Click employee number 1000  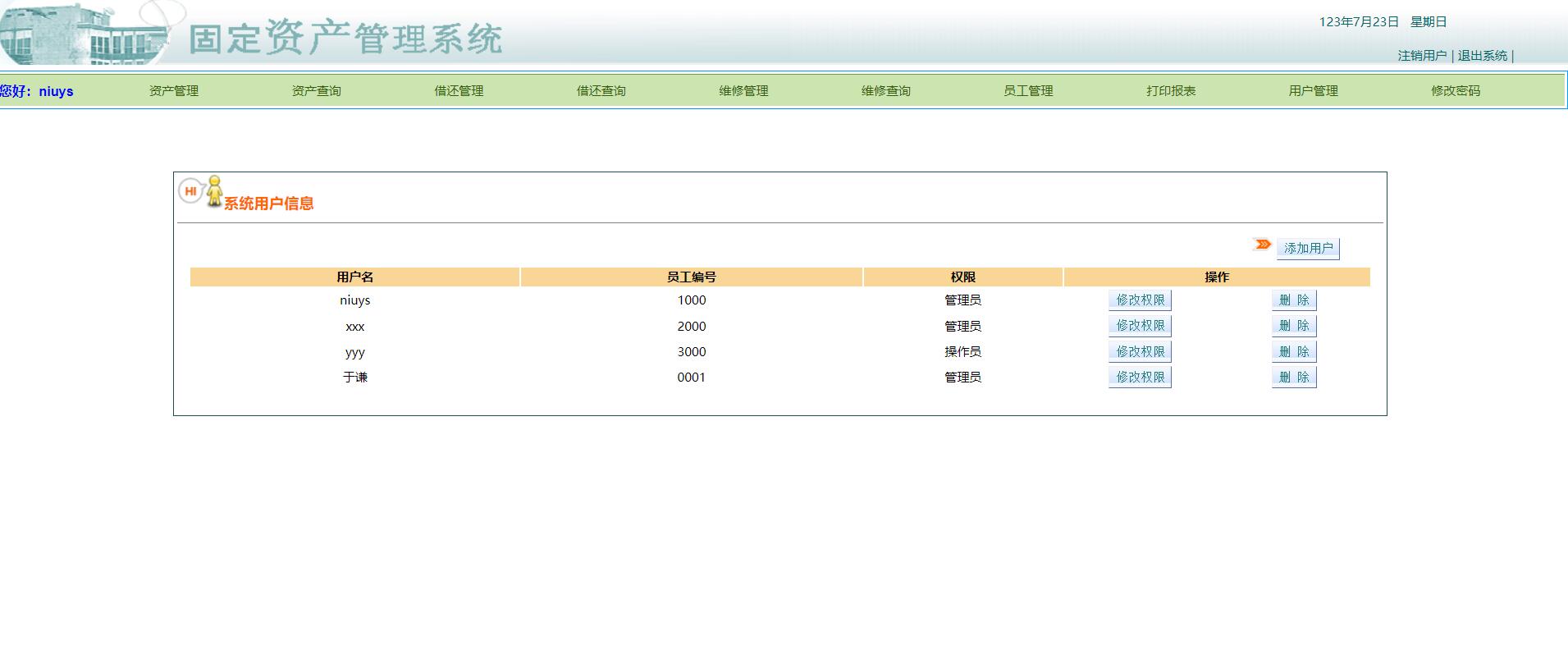691,300
